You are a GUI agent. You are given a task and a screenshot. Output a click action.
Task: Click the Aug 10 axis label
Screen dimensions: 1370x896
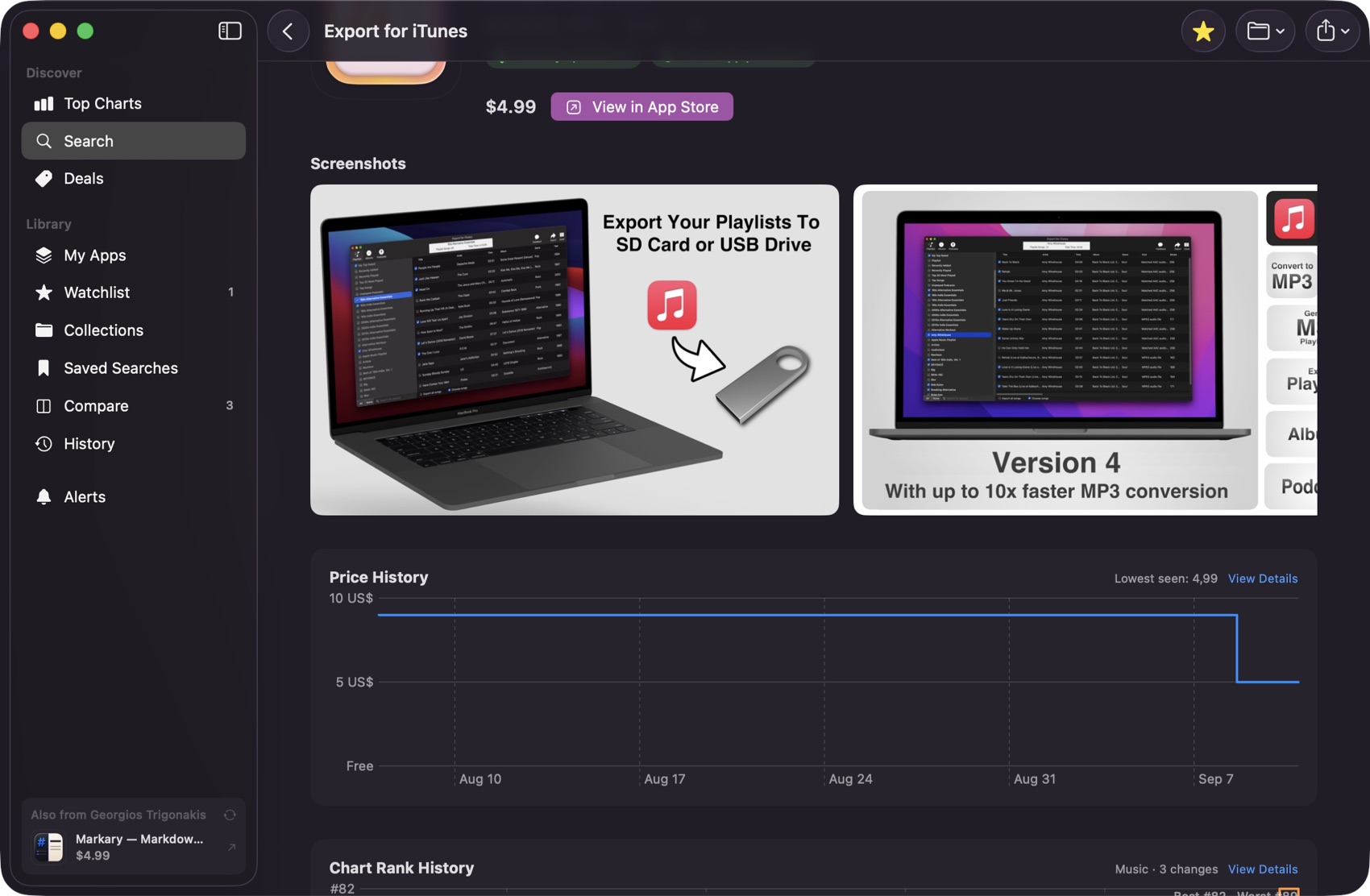tap(480, 779)
